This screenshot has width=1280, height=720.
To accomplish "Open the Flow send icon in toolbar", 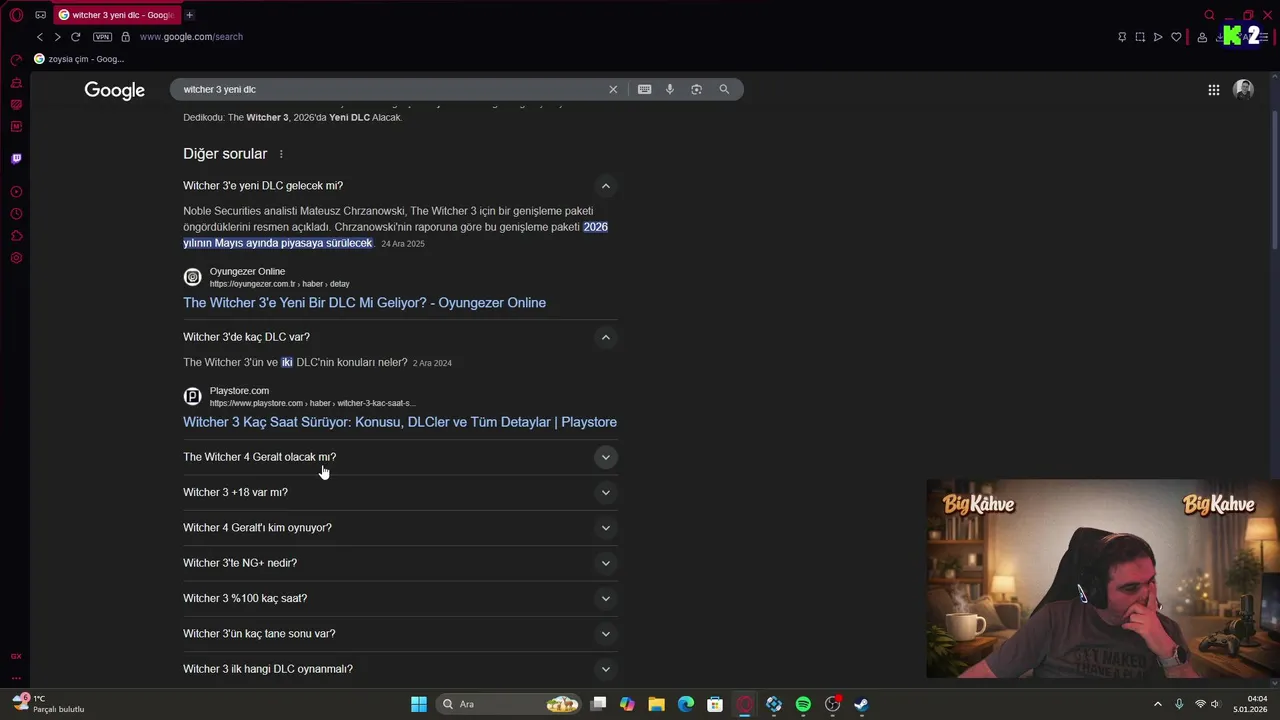I will [x=1158, y=37].
